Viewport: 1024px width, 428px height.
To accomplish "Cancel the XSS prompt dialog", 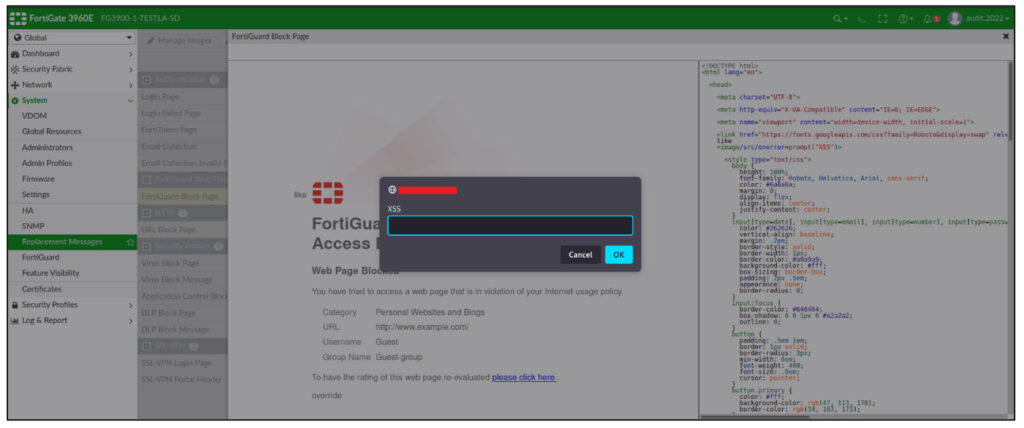I will click(x=580, y=255).
